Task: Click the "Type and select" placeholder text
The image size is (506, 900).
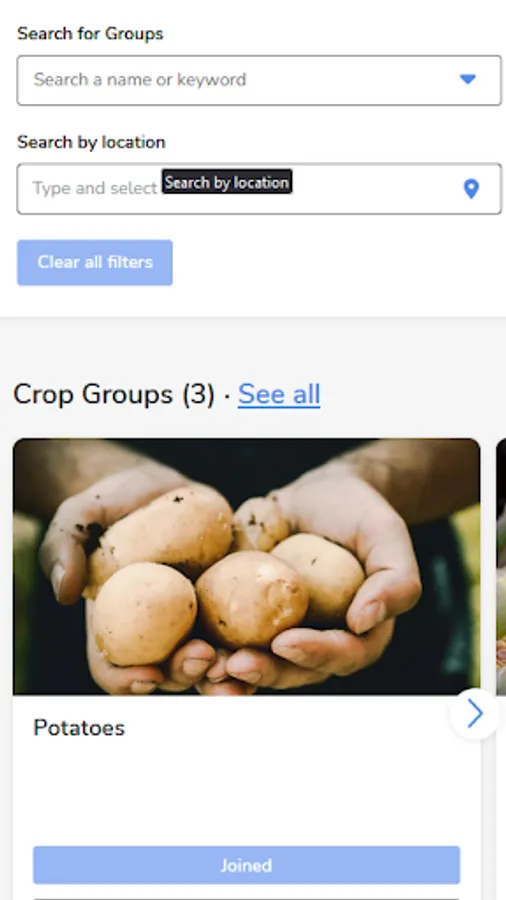Action: click(95, 188)
